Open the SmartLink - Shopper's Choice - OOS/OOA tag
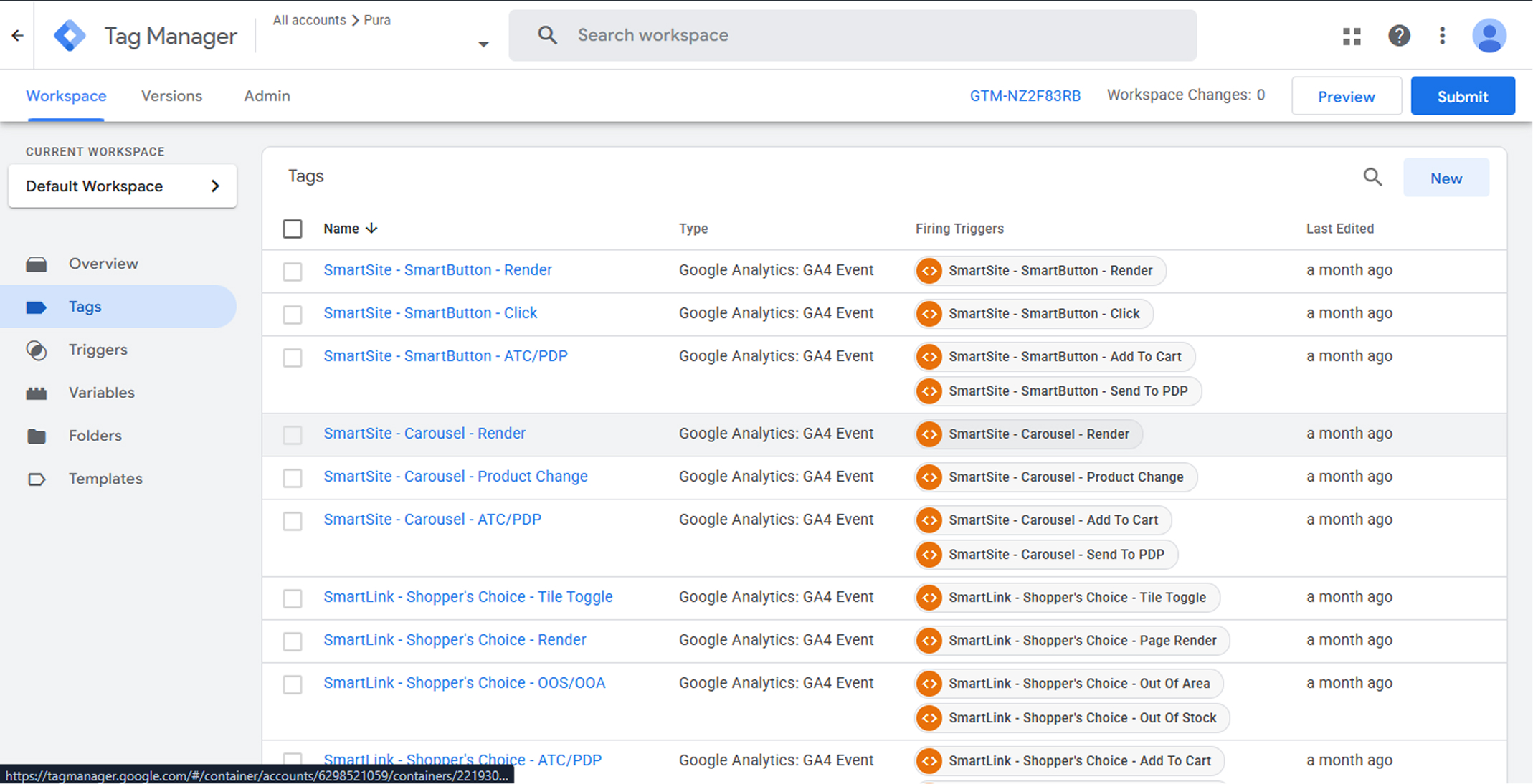The width and height of the screenshot is (1533, 784). pyautogui.click(x=465, y=683)
